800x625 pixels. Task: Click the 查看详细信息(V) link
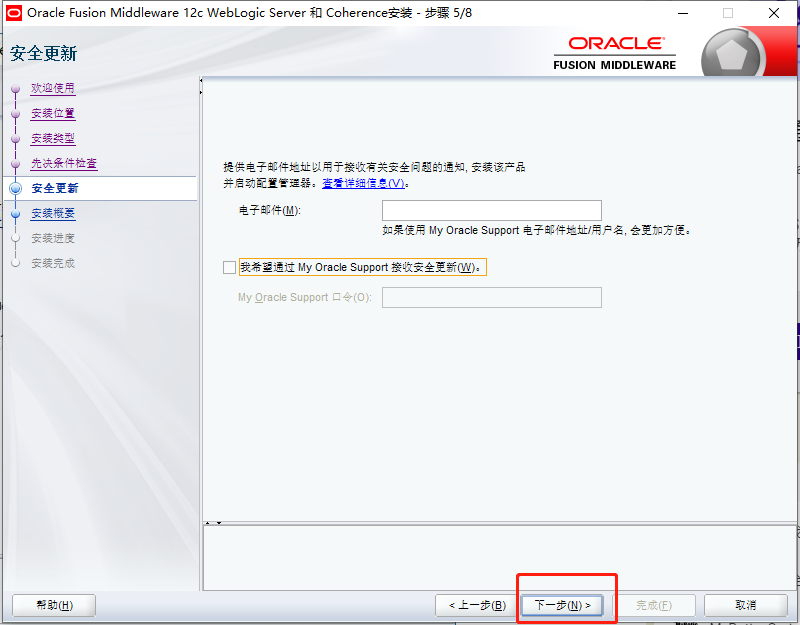coord(364,183)
